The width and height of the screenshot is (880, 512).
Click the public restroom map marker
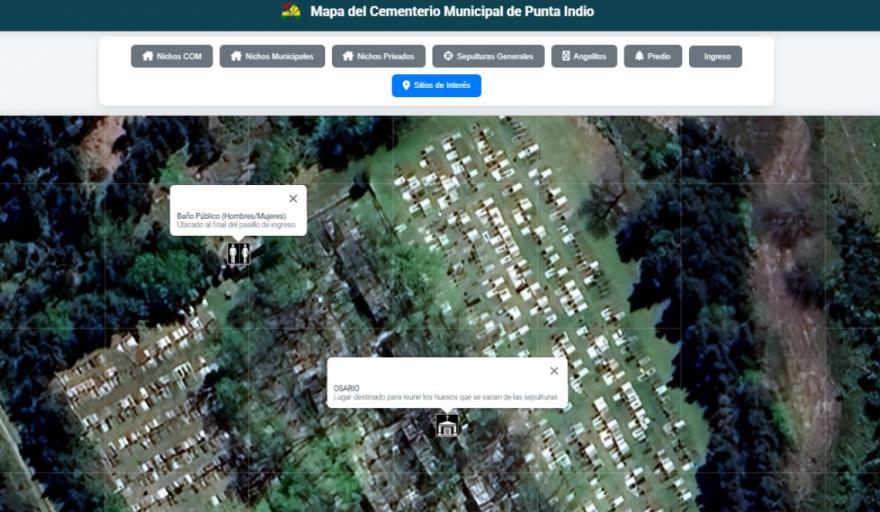click(x=238, y=254)
